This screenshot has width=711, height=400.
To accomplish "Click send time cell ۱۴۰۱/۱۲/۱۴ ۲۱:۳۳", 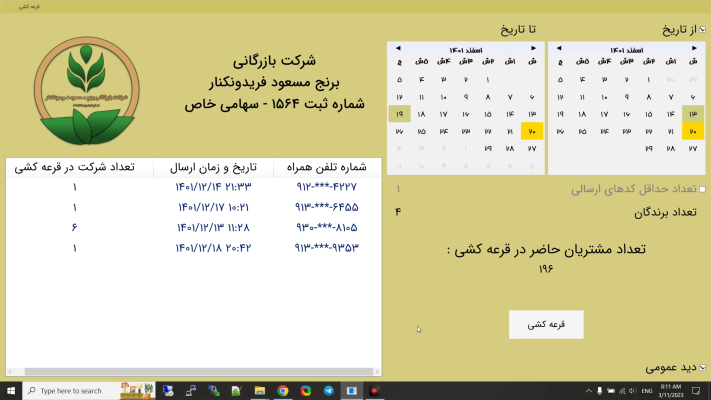I will click(213, 187).
